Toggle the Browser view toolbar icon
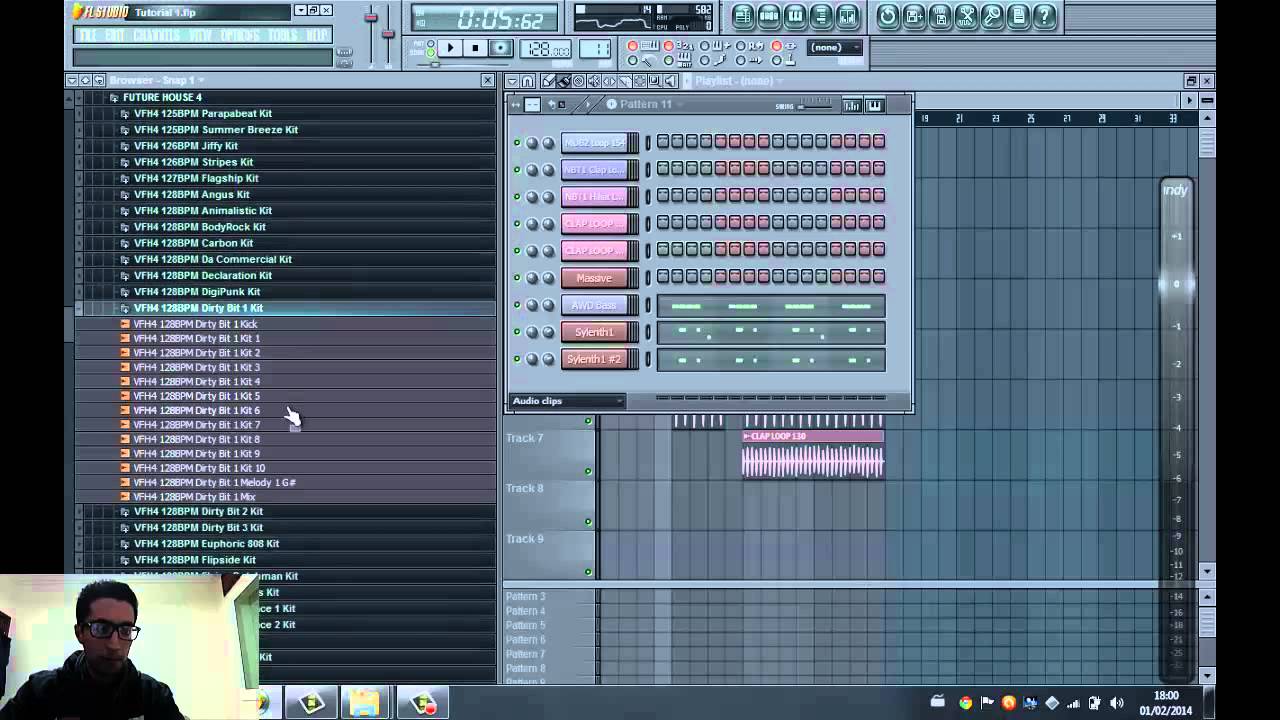The width and height of the screenshot is (1280, 720). (821, 16)
